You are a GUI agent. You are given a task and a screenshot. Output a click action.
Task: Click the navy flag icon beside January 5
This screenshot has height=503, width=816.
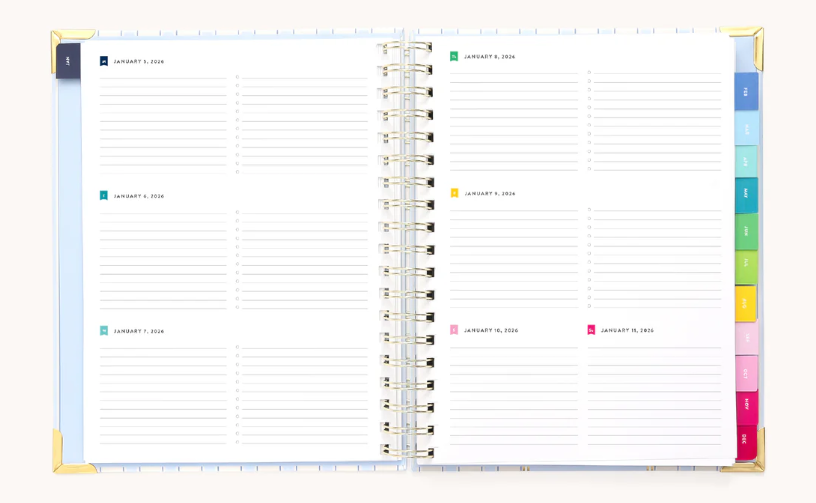click(x=104, y=61)
